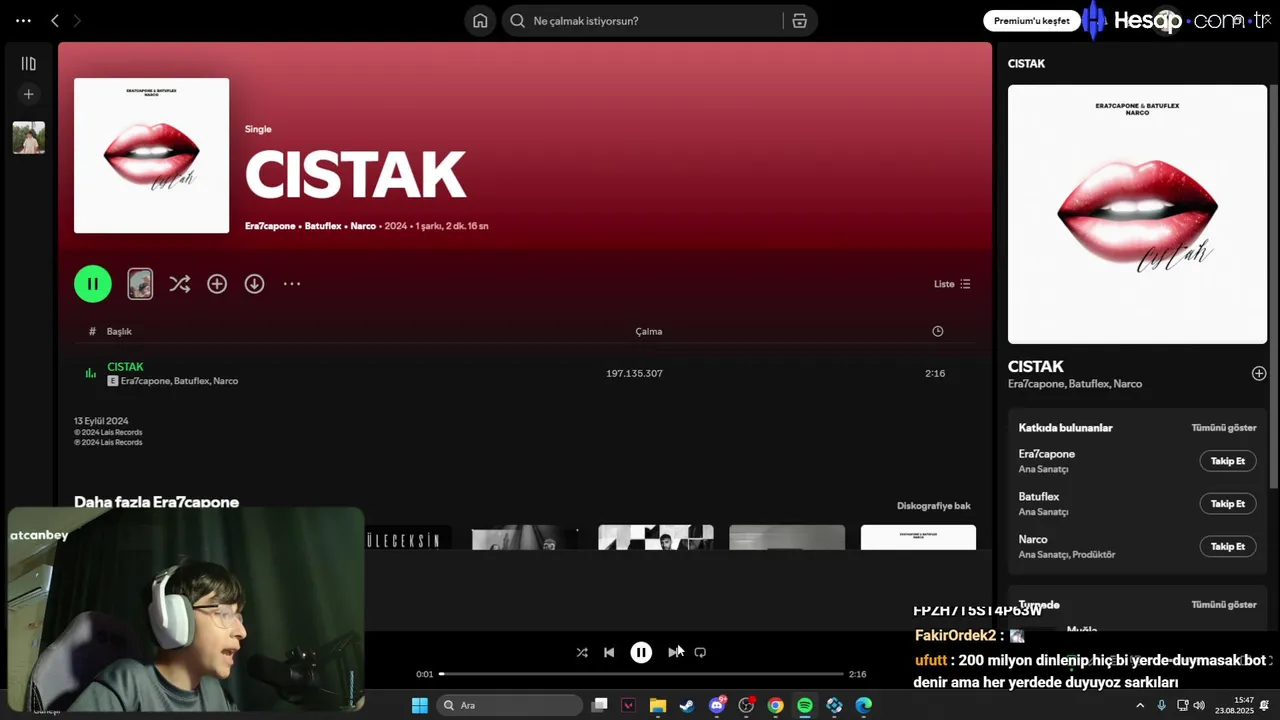Open Task View on the taskbar

pyautogui.click(x=599, y=705)
